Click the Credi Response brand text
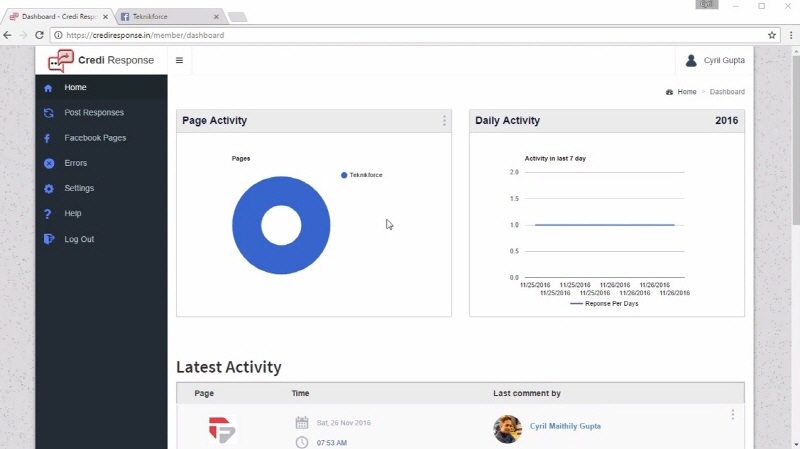This screenshot has height=449, width=800. (116, 60)
